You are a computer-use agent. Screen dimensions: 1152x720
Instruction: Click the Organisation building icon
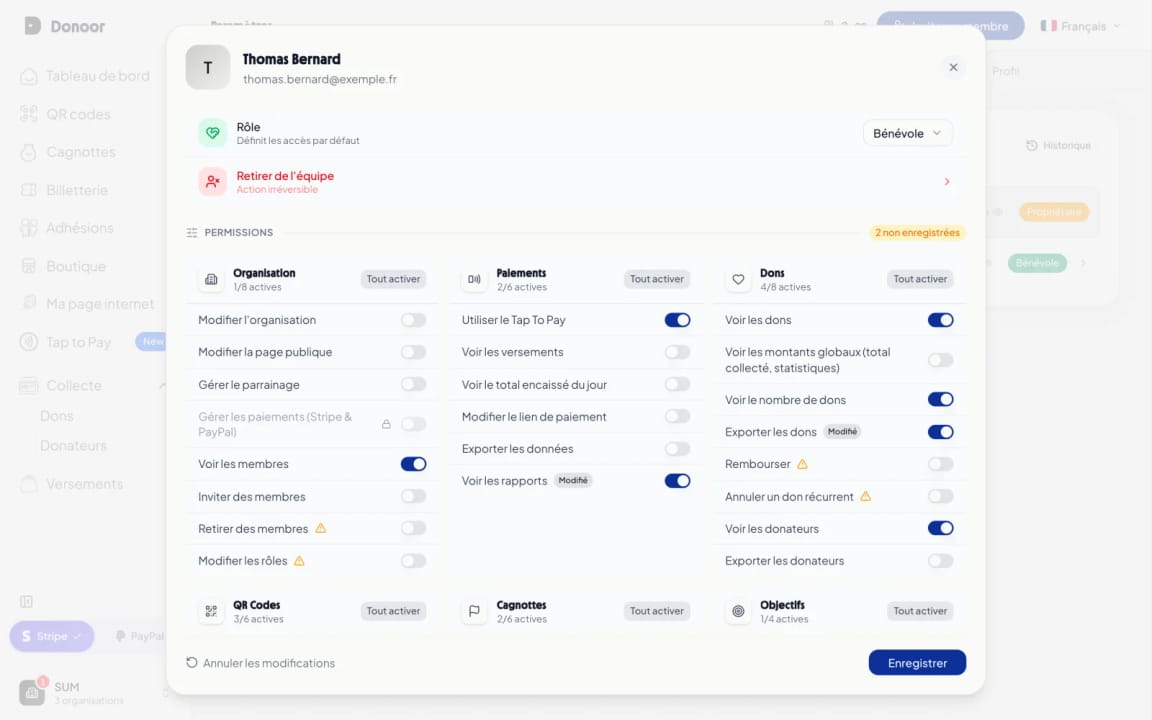(x=211, y=279)
